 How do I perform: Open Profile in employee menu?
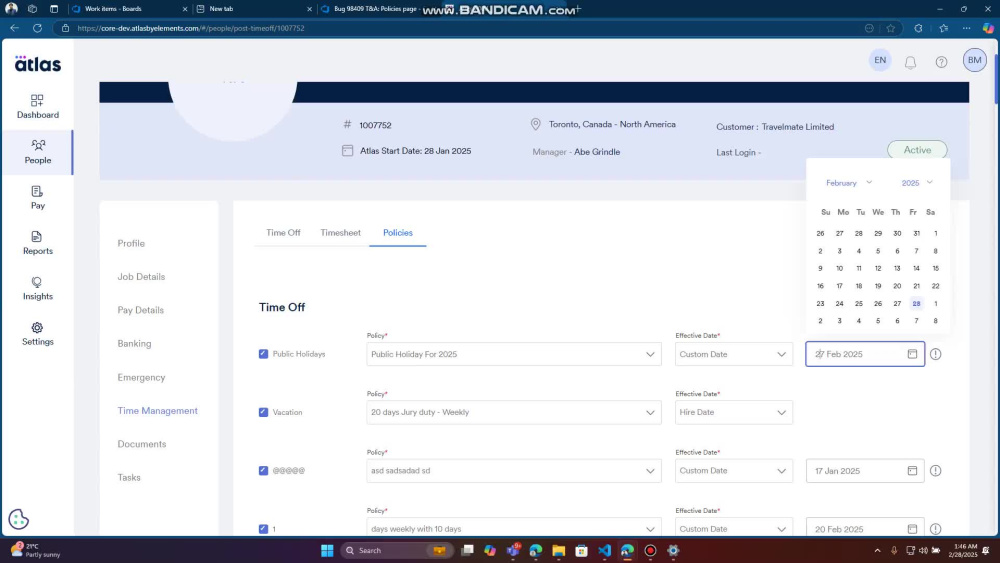coord(131,244)
